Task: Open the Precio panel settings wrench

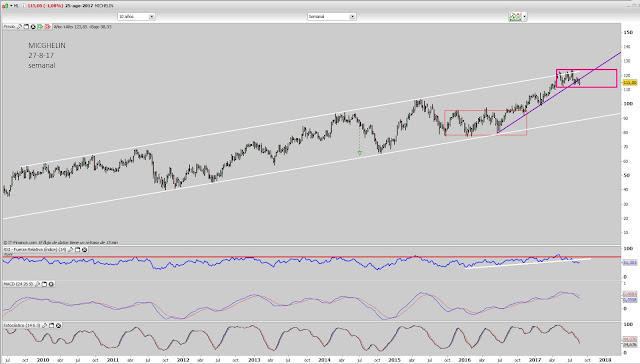Action: pyautogui.click(x=19, y=27)
